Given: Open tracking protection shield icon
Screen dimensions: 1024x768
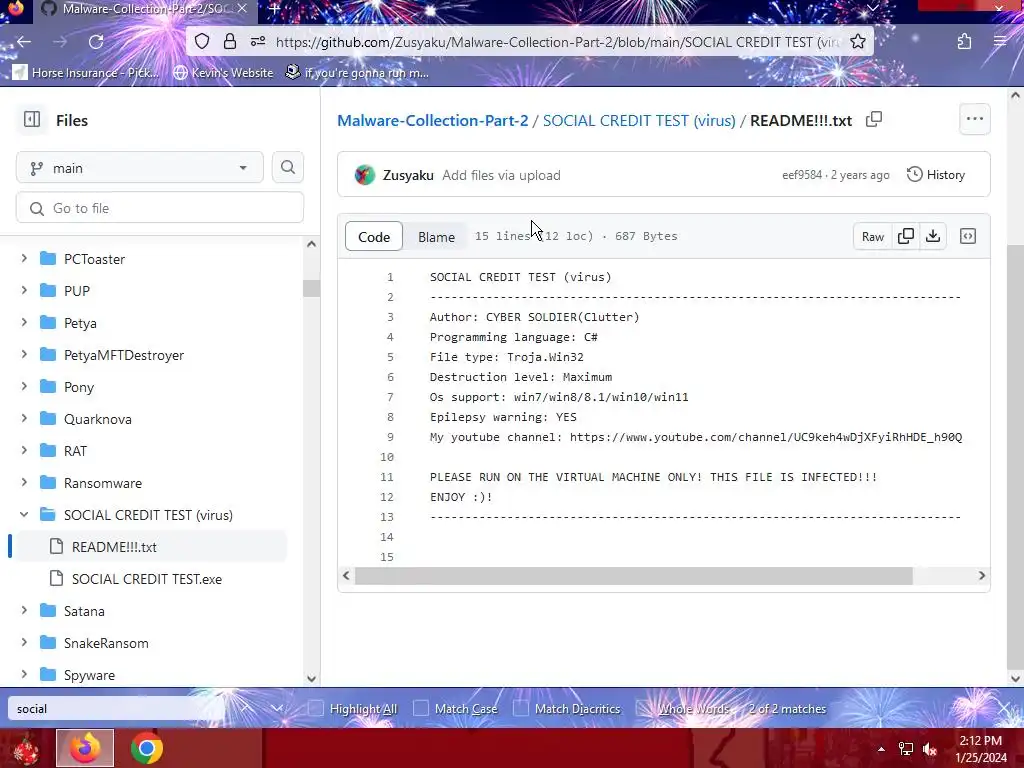Looking at the screenshot, I should pyautogui.click(x=202, y=42).
